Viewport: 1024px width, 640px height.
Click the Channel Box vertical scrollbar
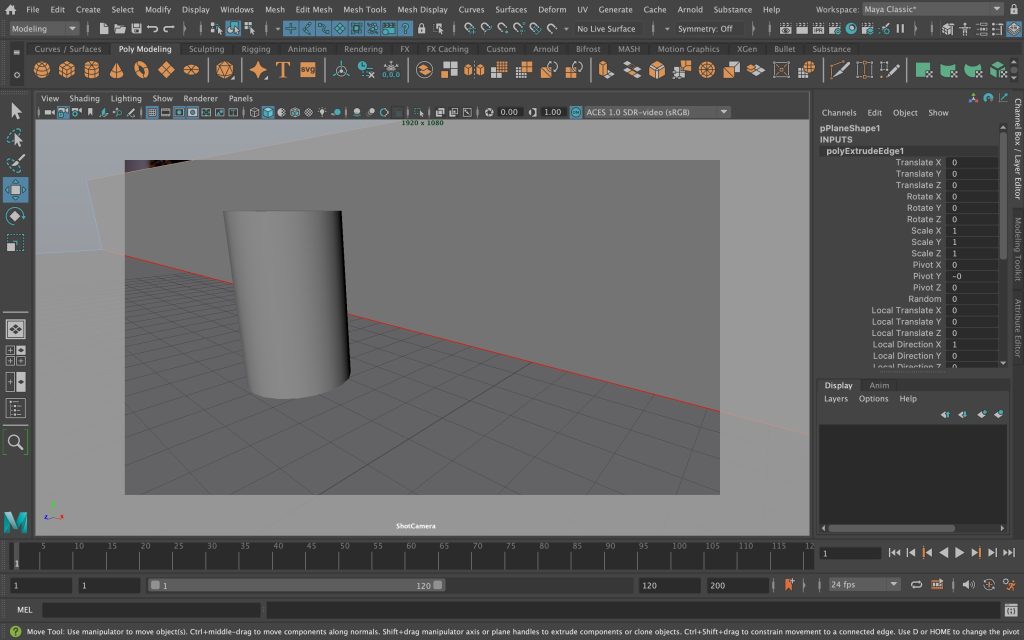tap(1003, 195)
